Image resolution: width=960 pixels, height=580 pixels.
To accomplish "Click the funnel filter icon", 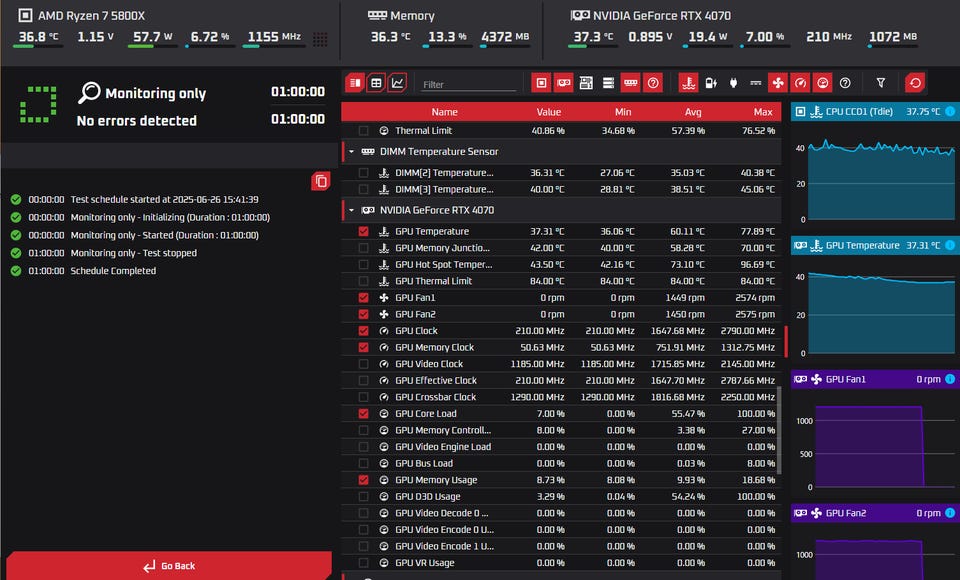I will click(880, 83).
